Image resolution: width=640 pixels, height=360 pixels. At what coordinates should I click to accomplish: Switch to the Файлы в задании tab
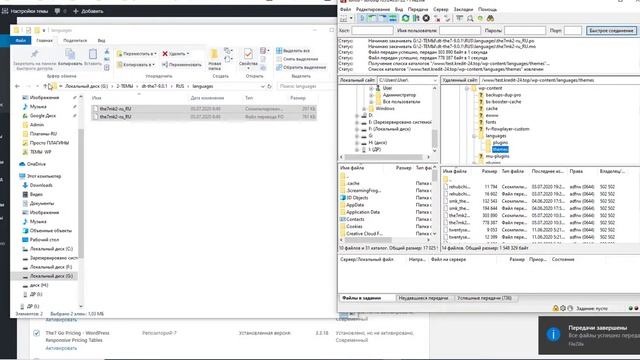point(362,298)
